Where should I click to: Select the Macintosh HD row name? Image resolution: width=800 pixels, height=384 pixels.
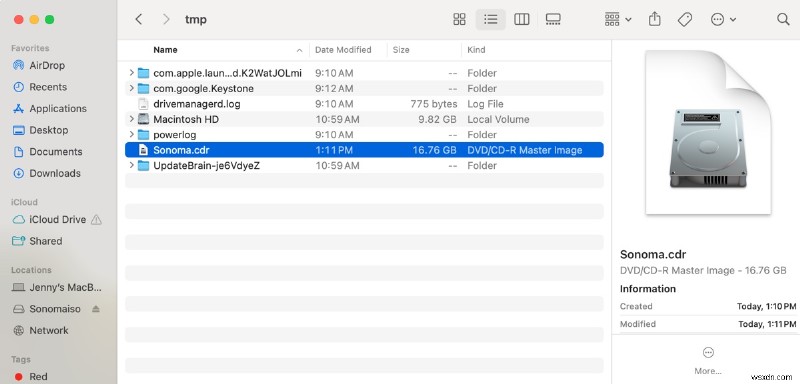pos(186,119)
